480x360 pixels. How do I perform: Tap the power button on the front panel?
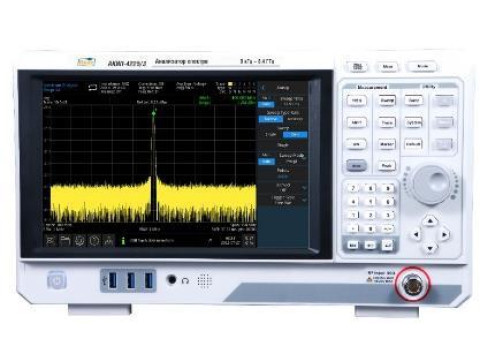click(57, 281)
